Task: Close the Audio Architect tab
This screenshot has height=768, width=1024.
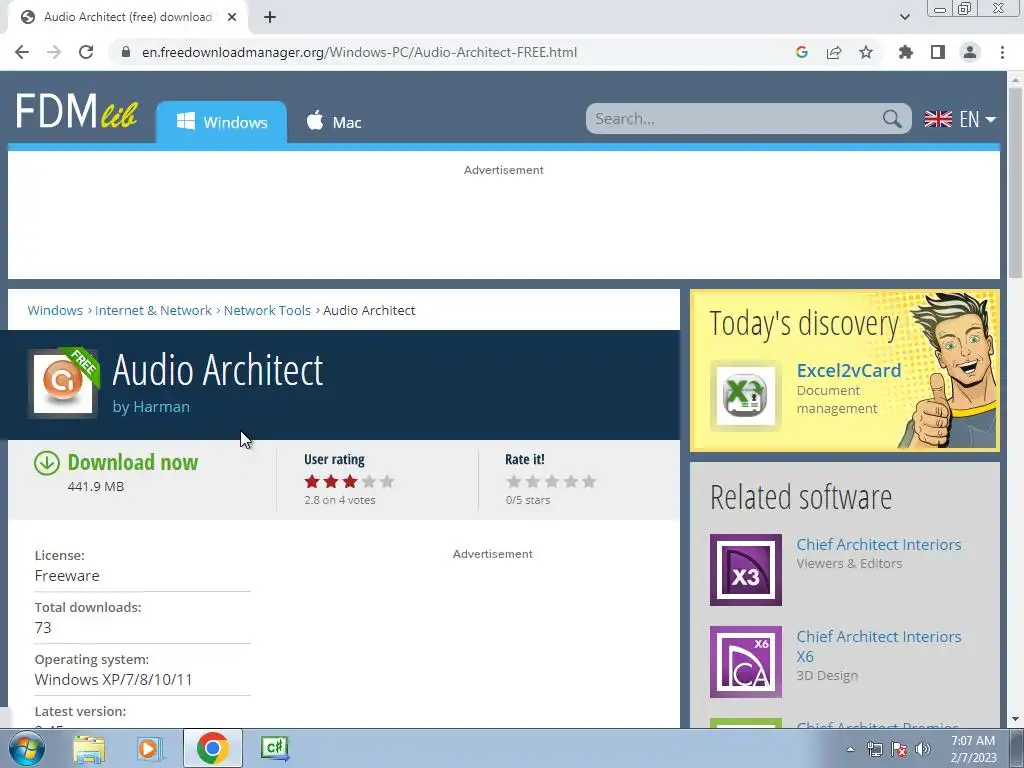Action: coord(232,17)
